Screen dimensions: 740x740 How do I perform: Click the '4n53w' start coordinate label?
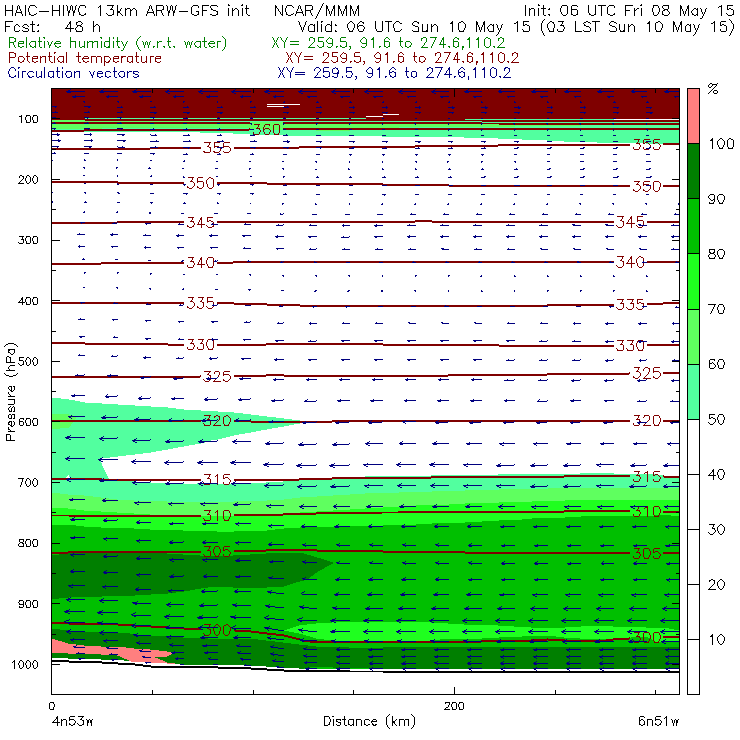(72, 722)
